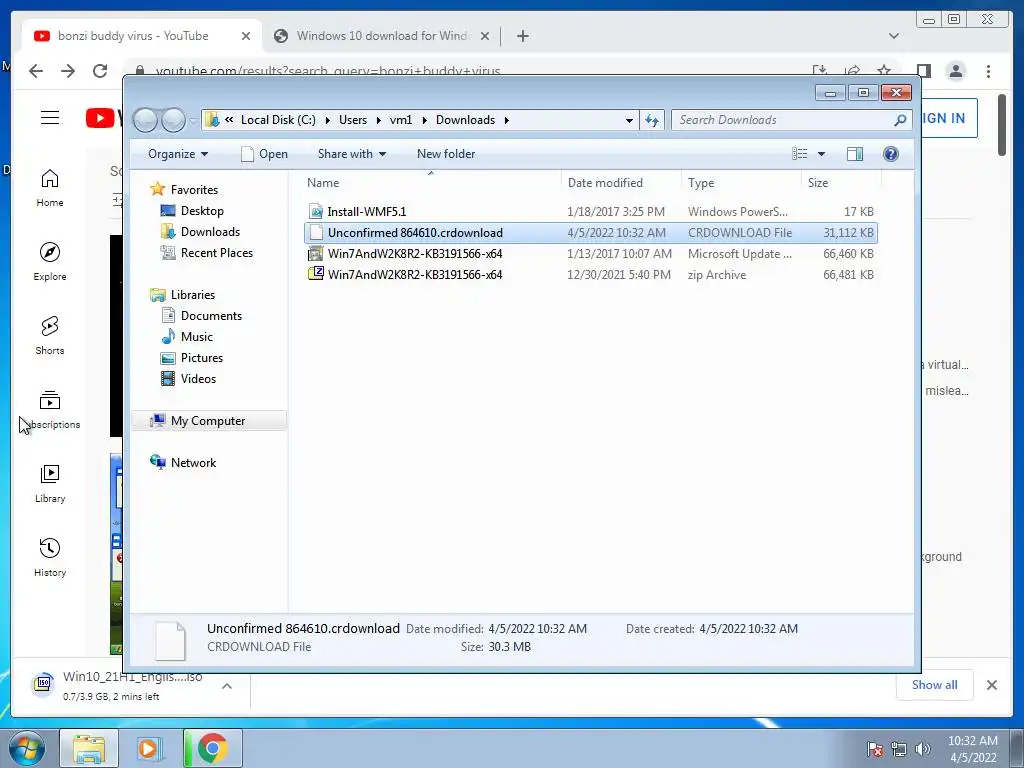Click the zip archive file icon
Image resolution: width=1024 pixels, height=768 pixels.
(x=316, y=274)
